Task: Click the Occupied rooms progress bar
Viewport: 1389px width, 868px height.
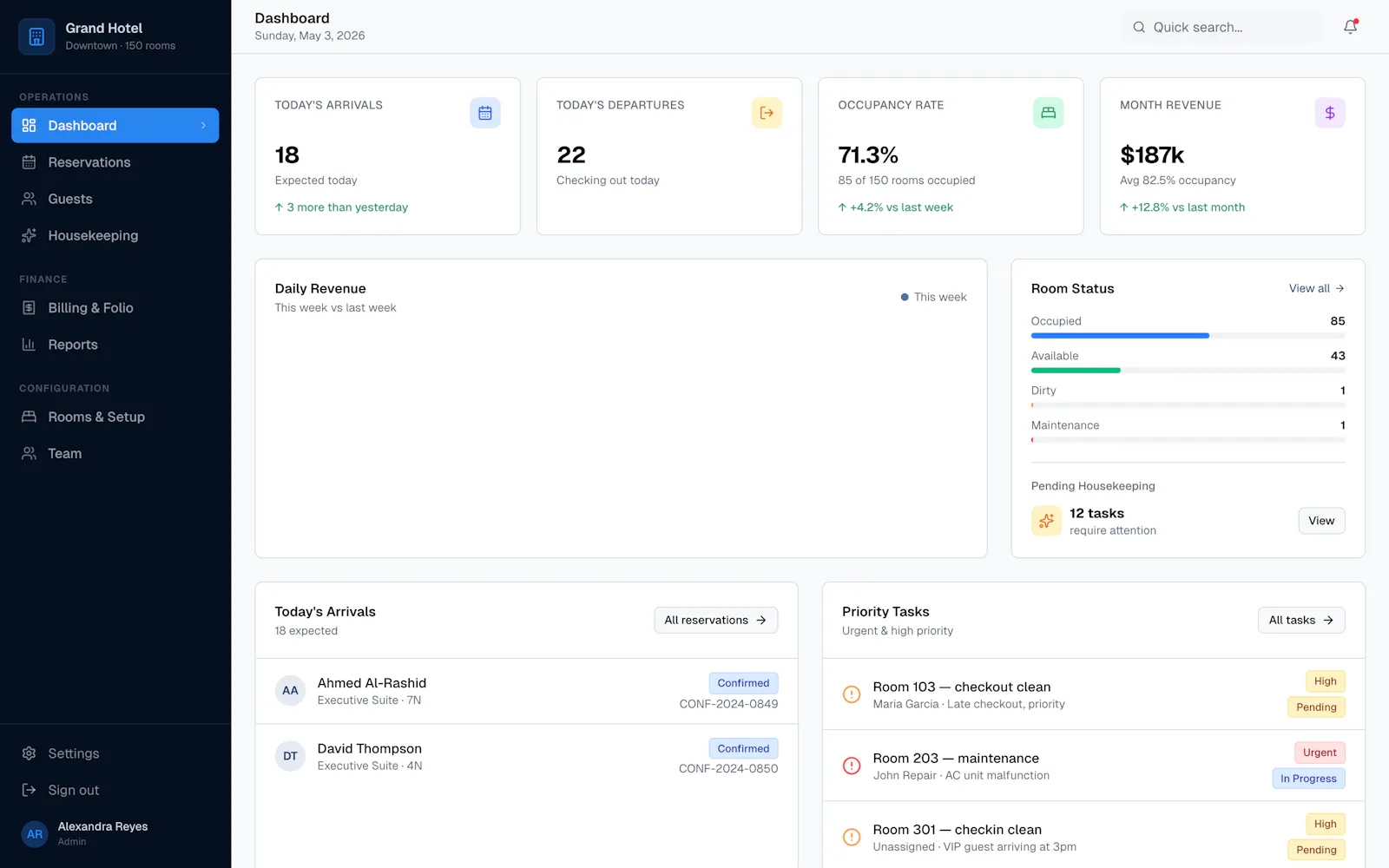Action: click(1188, 335)
